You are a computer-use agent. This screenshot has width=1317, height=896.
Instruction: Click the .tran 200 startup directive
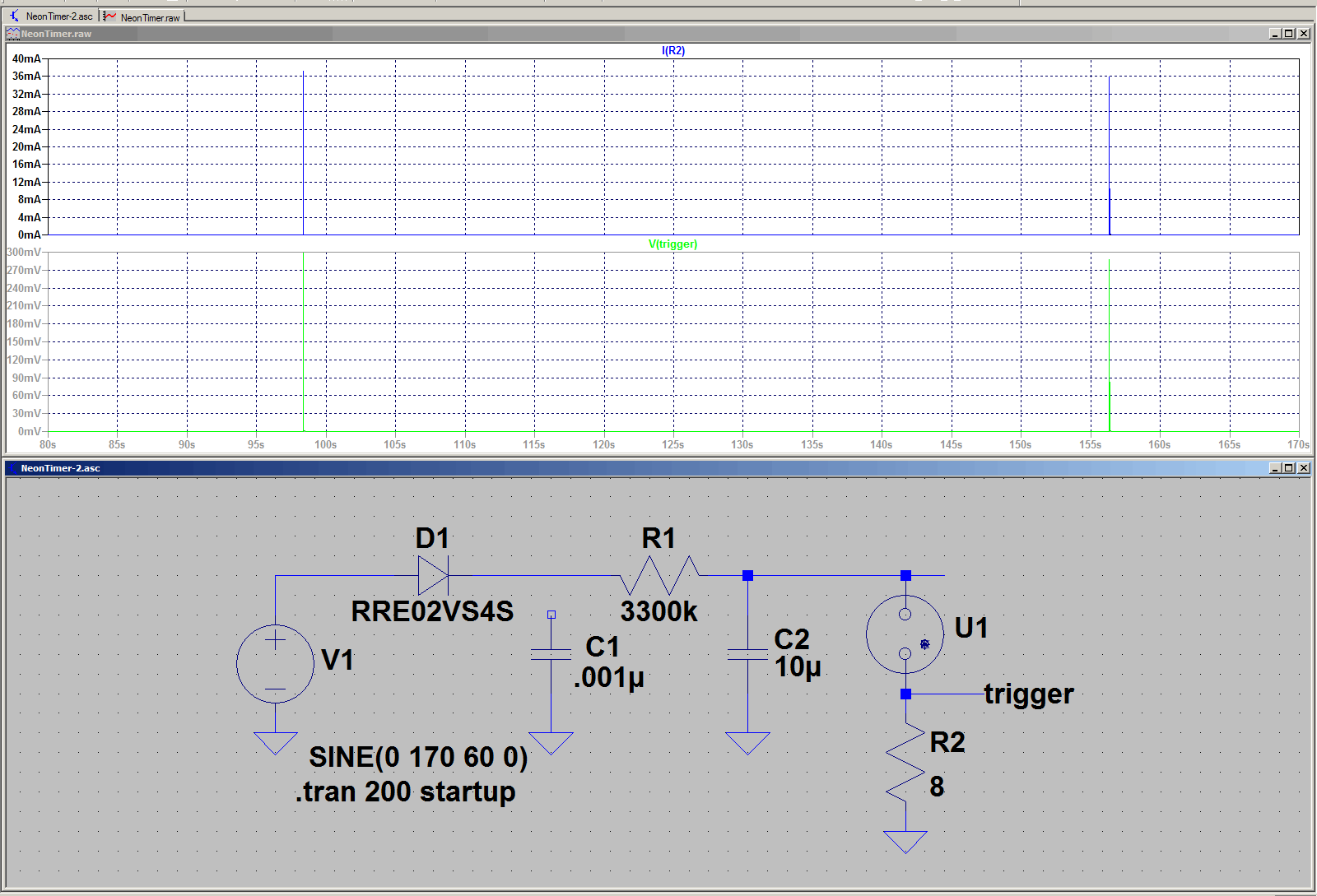(406, 792)
